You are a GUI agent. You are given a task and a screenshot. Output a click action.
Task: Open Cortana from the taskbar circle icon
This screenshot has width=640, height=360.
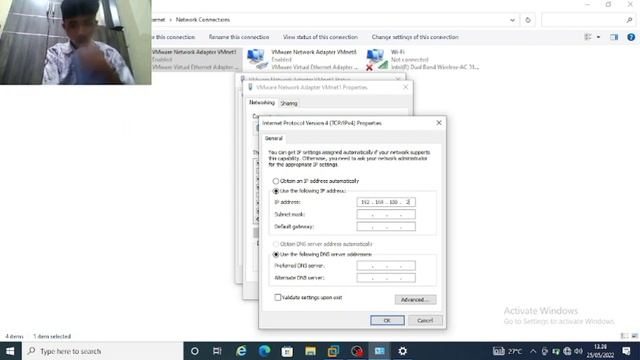click(x=195, y=351)
